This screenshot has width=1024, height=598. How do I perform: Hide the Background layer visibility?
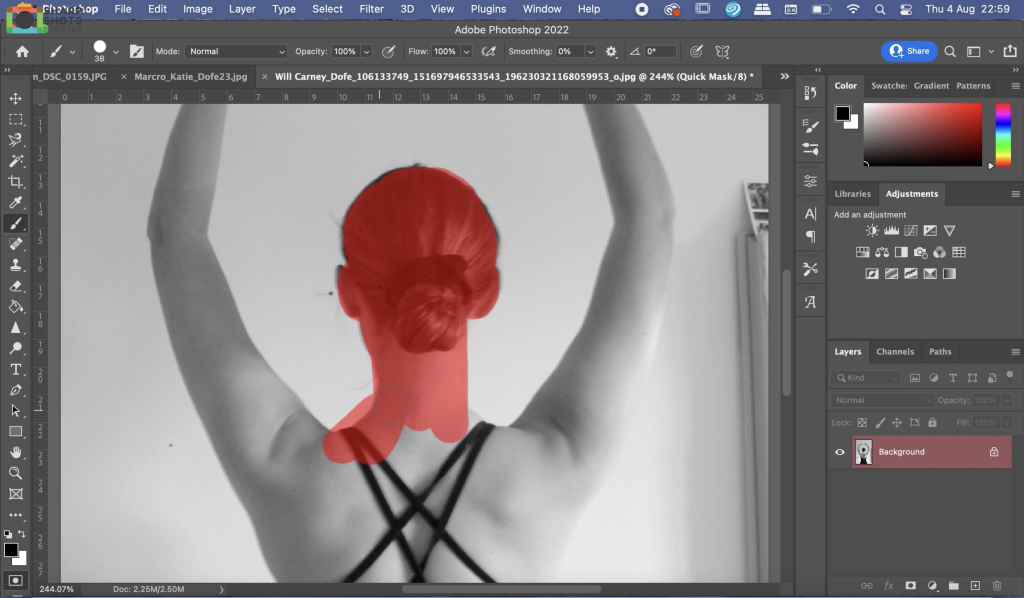pyautogui.click(x=840, y=452)
